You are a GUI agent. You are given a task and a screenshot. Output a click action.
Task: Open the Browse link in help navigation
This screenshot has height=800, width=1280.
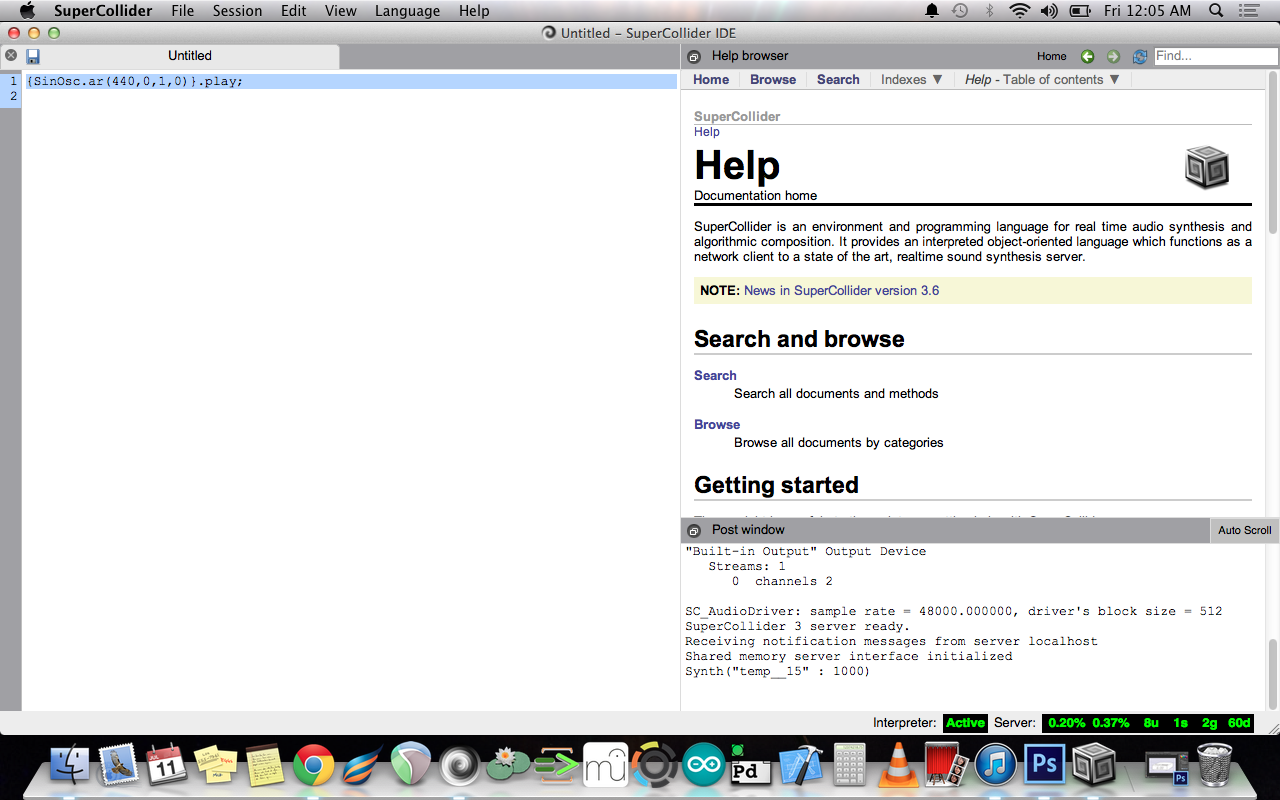click(x=773, y=79)
